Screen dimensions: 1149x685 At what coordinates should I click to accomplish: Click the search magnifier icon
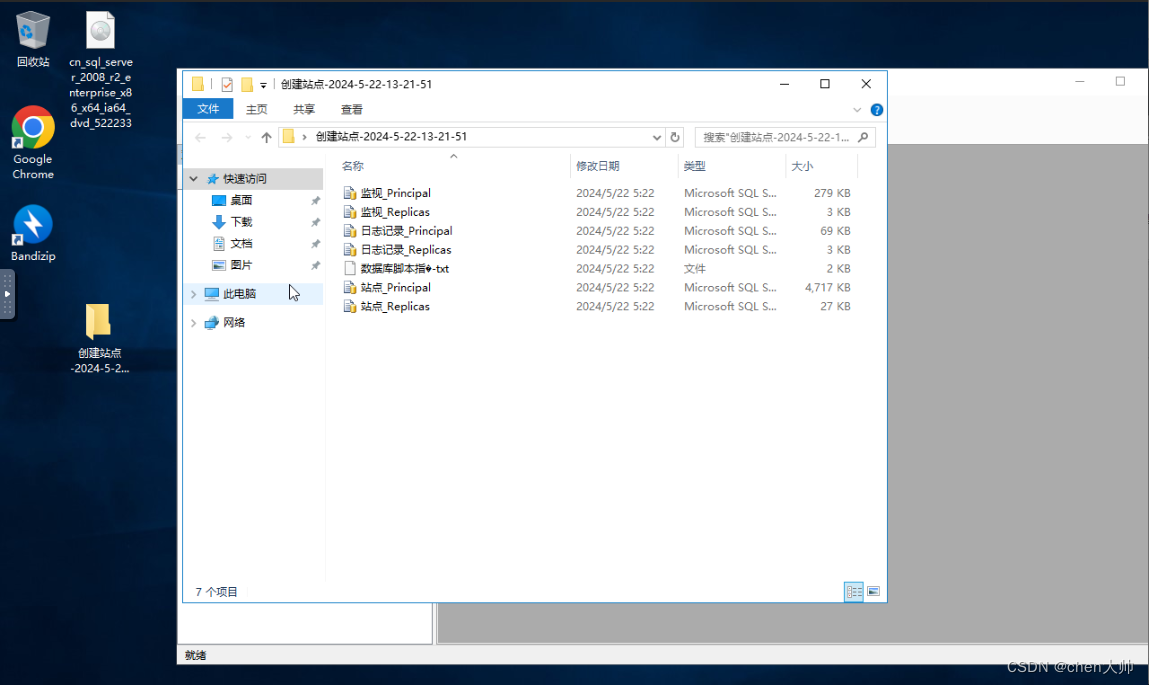(863, 137)
